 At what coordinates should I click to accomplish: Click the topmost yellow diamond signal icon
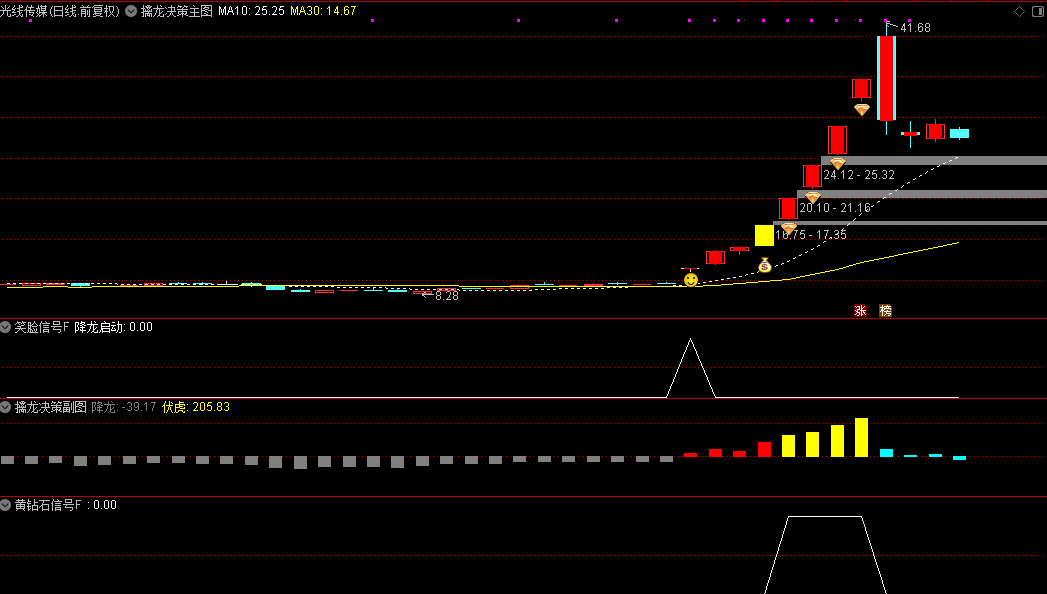[862, 109]
